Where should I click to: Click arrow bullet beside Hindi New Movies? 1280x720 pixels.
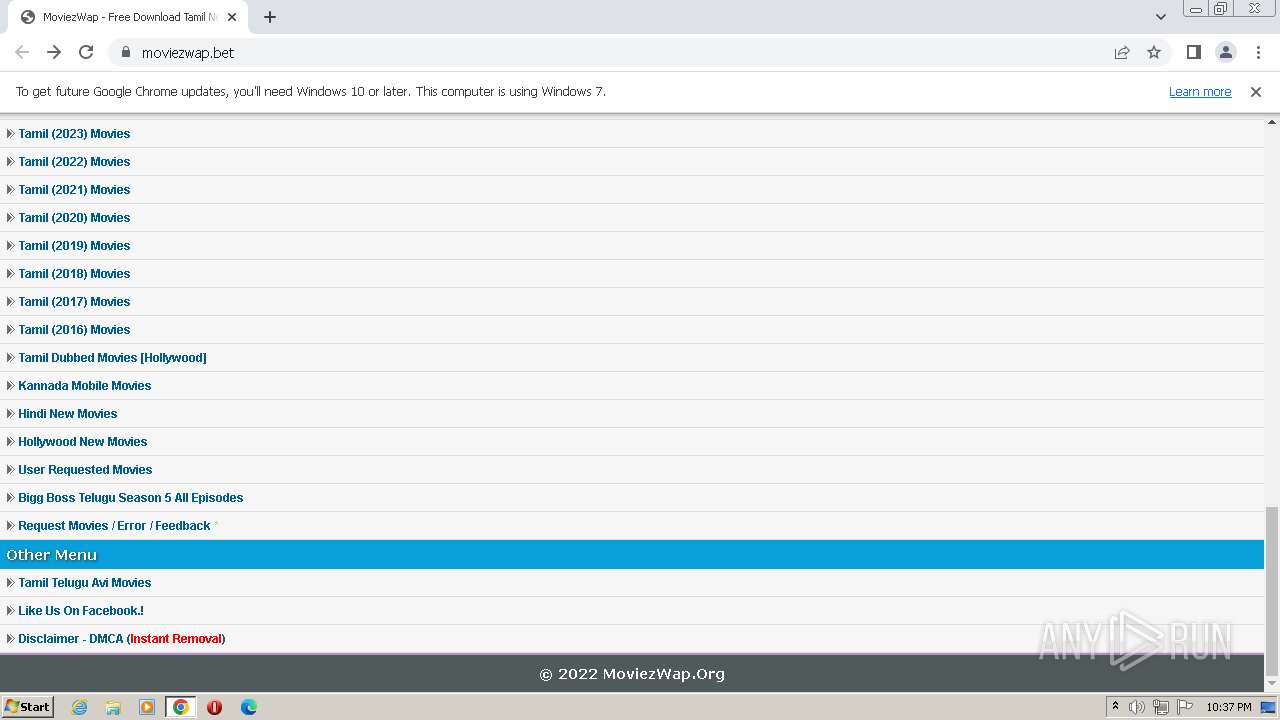click(10, 413)
